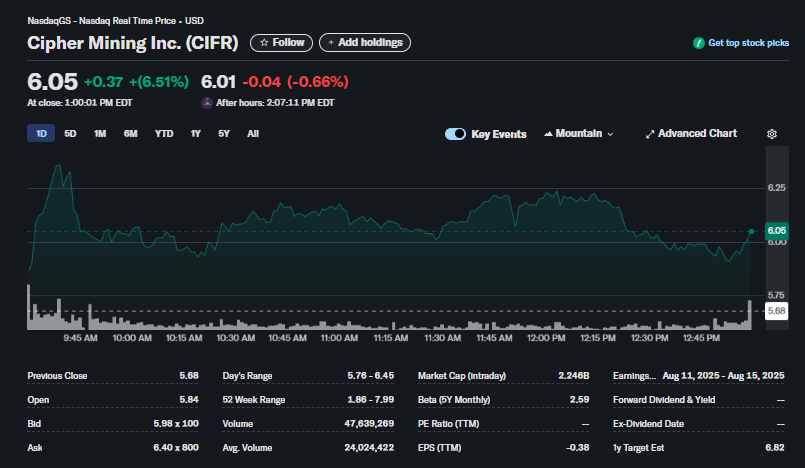This screenshot has width=805, height=468.
Task: Click Volume value 47,639,269
Action: (x=369, y=424)
